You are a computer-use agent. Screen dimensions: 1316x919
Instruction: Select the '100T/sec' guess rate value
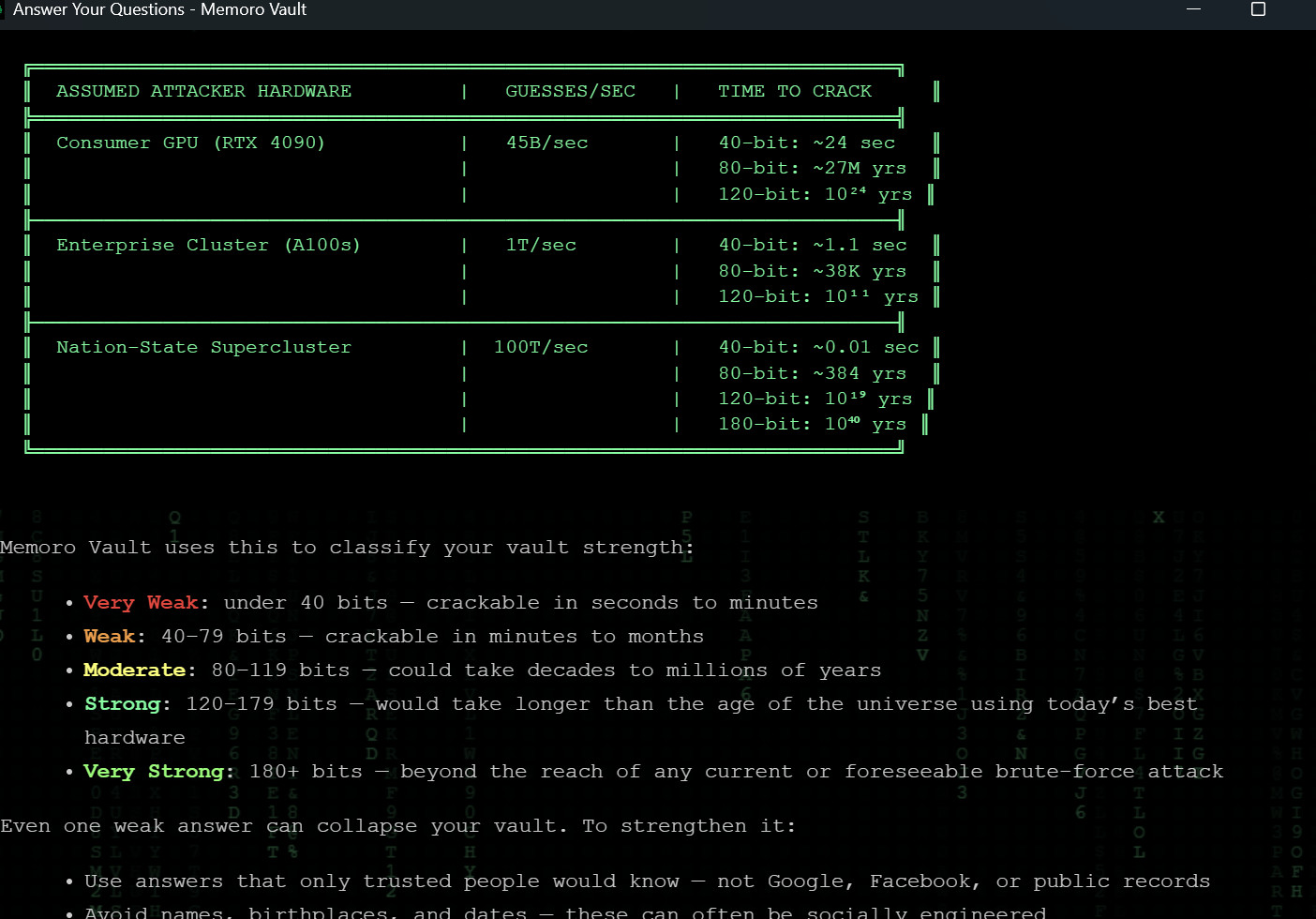[x=541, y=347]
